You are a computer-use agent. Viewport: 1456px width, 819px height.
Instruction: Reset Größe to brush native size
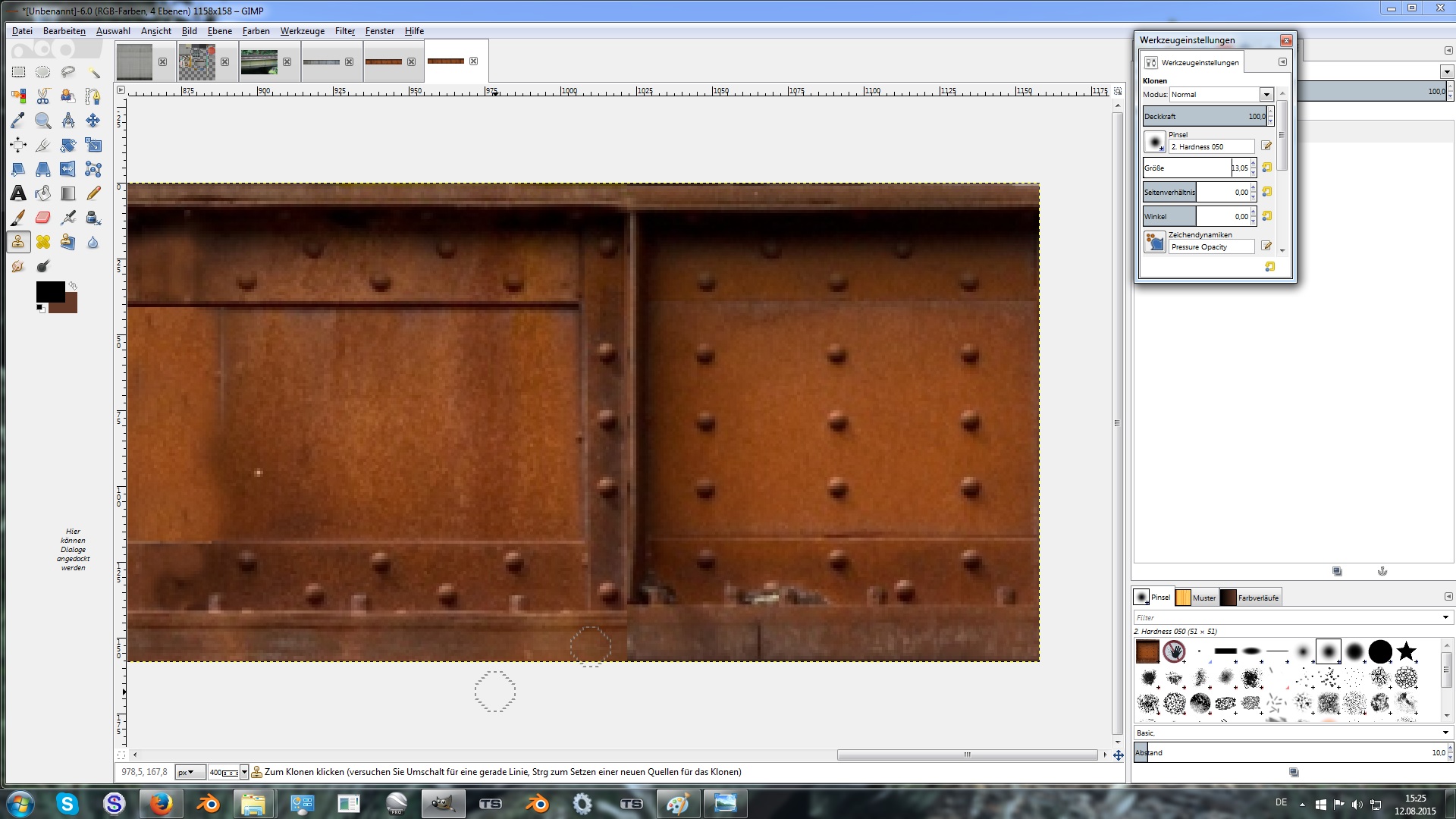click(x=1266, y=168)
